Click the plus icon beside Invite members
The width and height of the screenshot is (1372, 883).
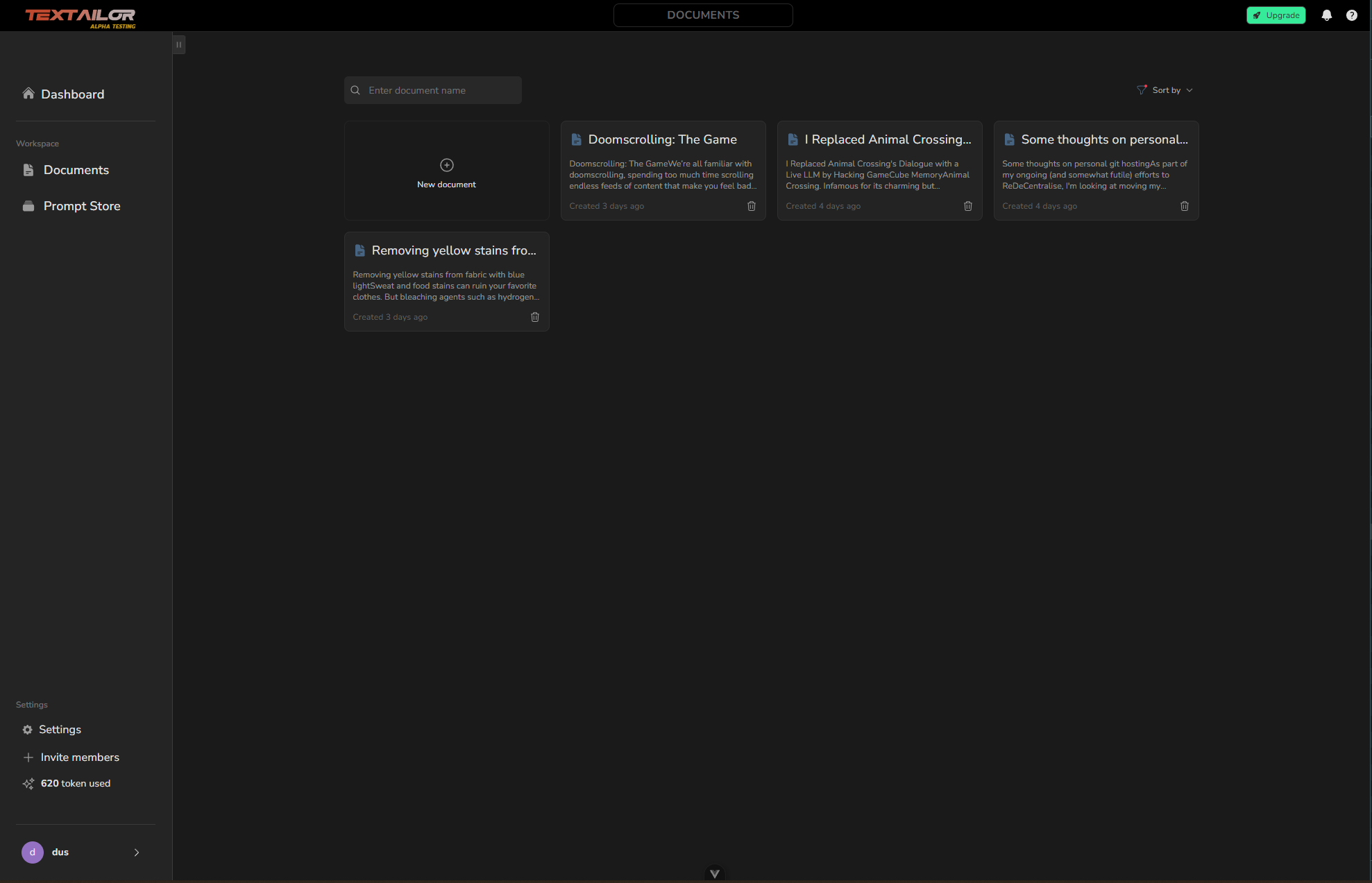pos(28,757)
